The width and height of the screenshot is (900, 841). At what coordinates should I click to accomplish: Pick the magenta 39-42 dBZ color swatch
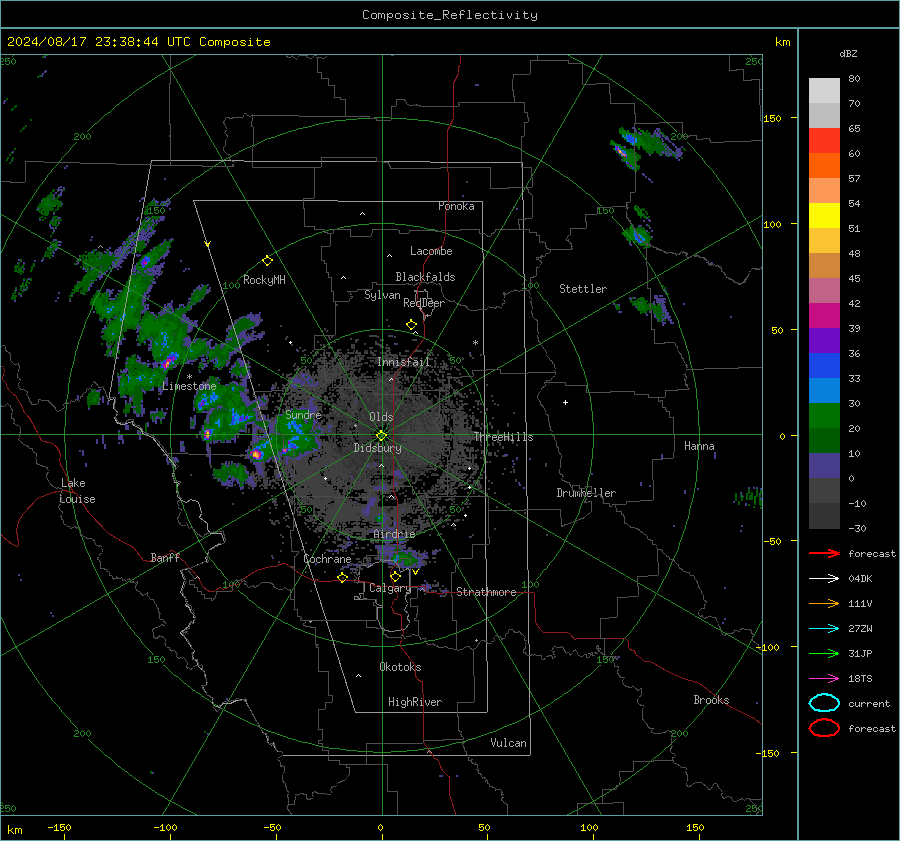coord(824,315)
